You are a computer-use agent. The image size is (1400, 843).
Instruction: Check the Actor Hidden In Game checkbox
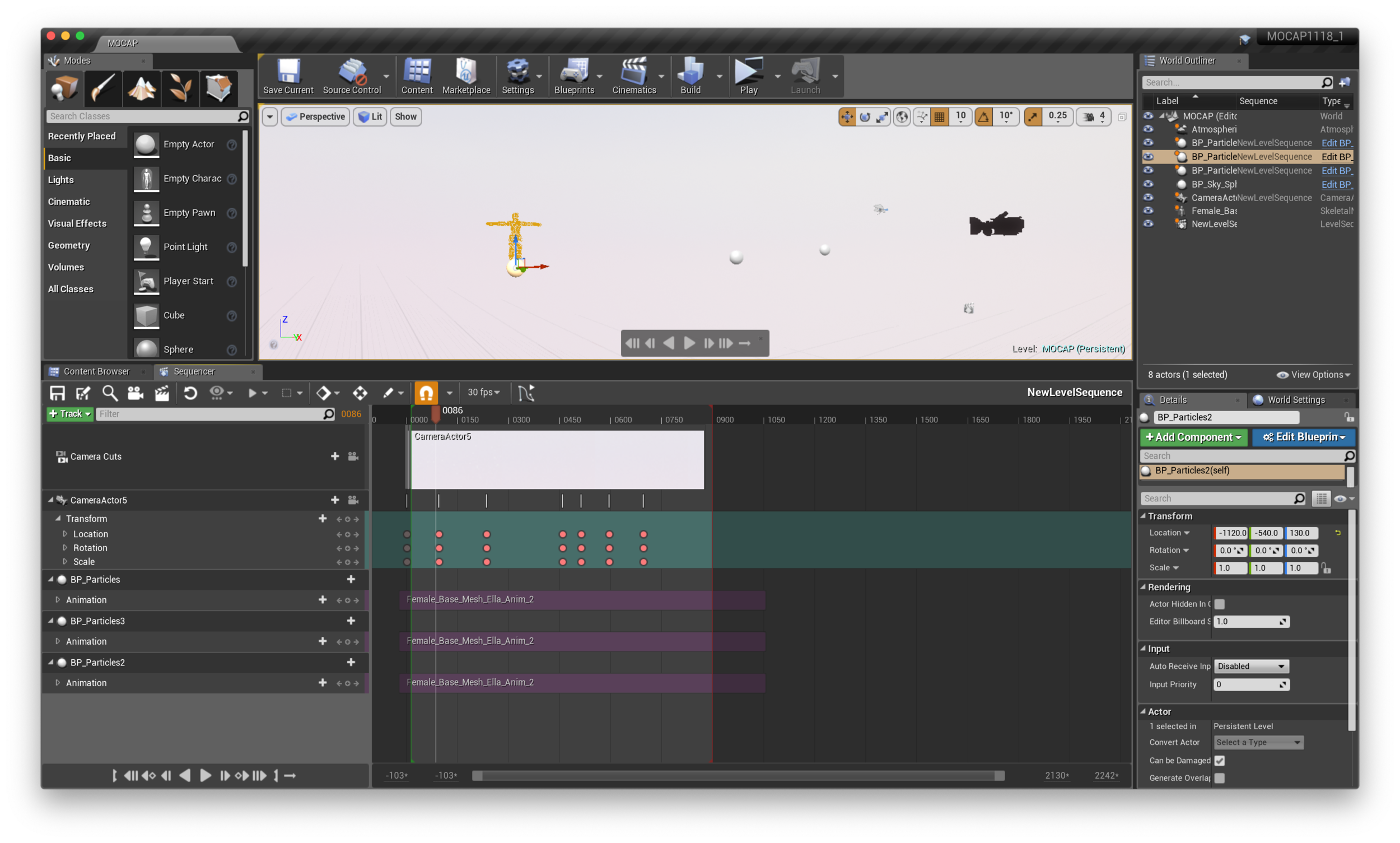pos(1219,604)
